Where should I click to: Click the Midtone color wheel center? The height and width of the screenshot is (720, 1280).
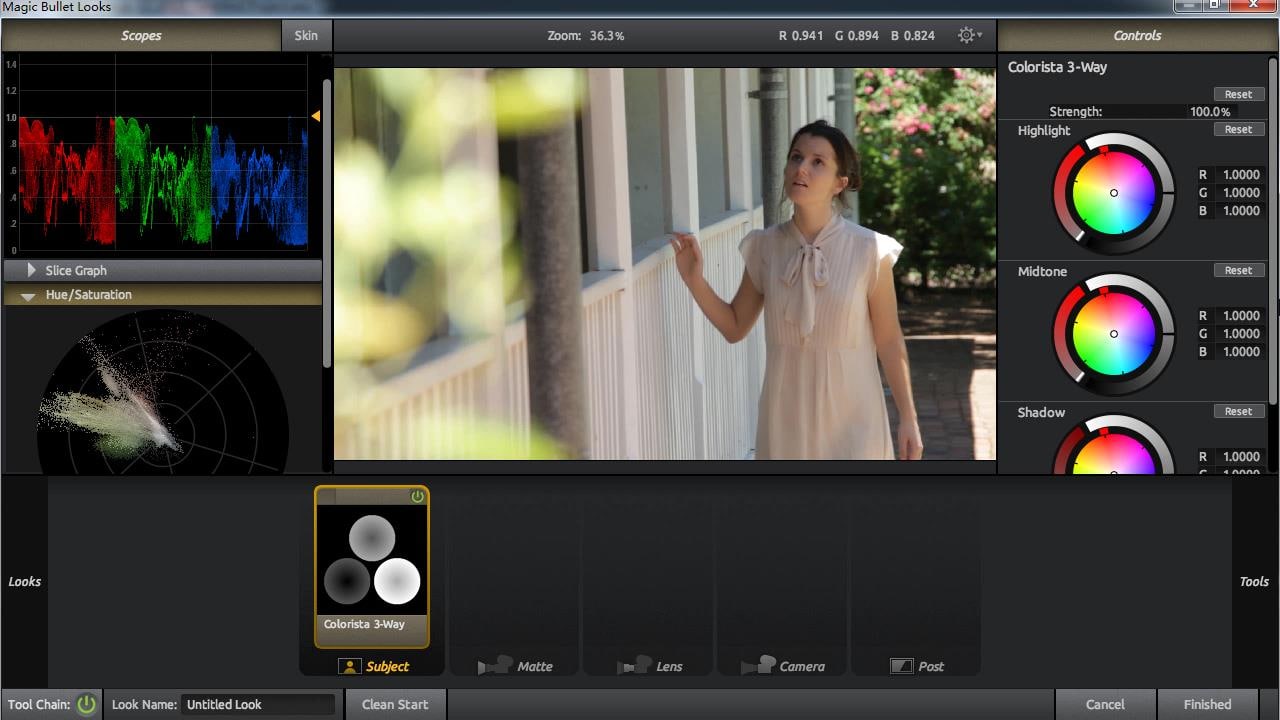(1113, 334)
